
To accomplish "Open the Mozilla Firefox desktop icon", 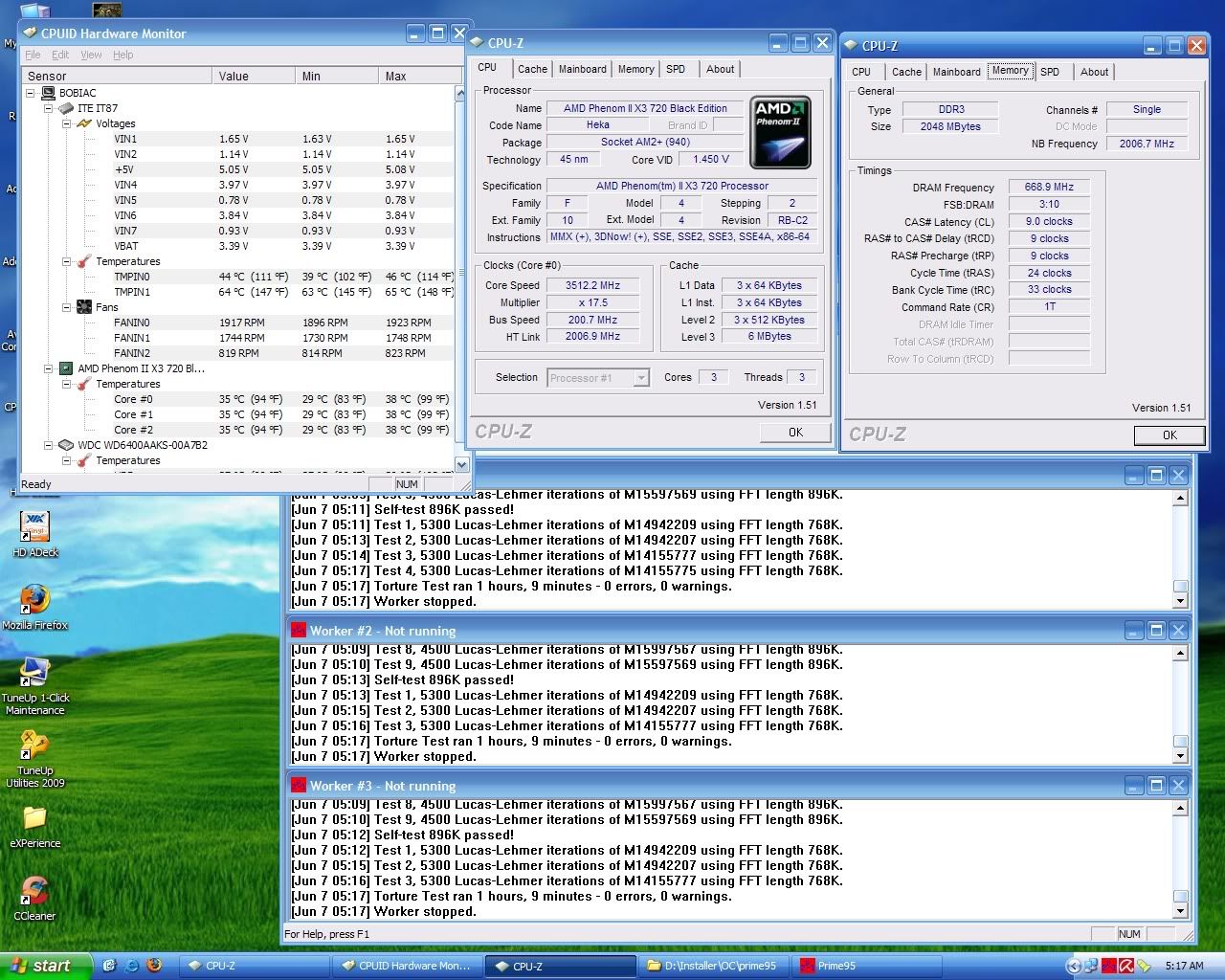I will click(34, 600).
